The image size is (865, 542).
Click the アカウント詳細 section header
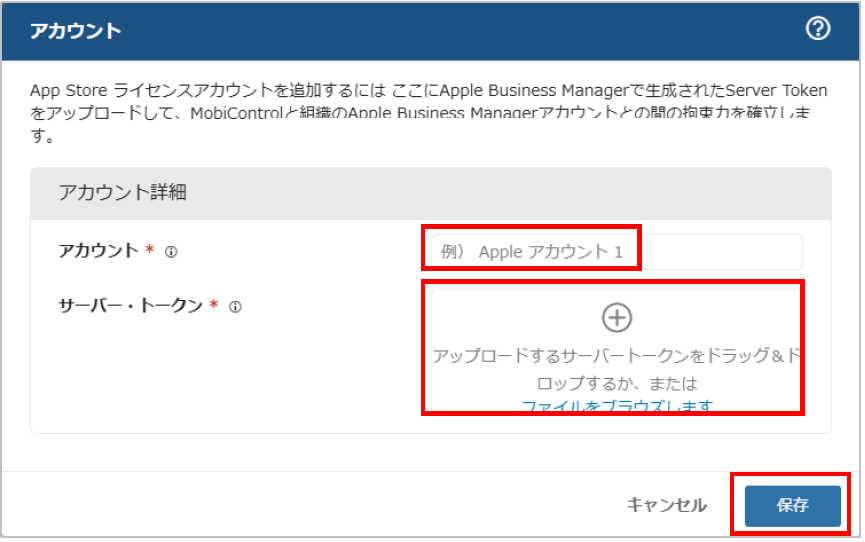click(x=431, y=193)
